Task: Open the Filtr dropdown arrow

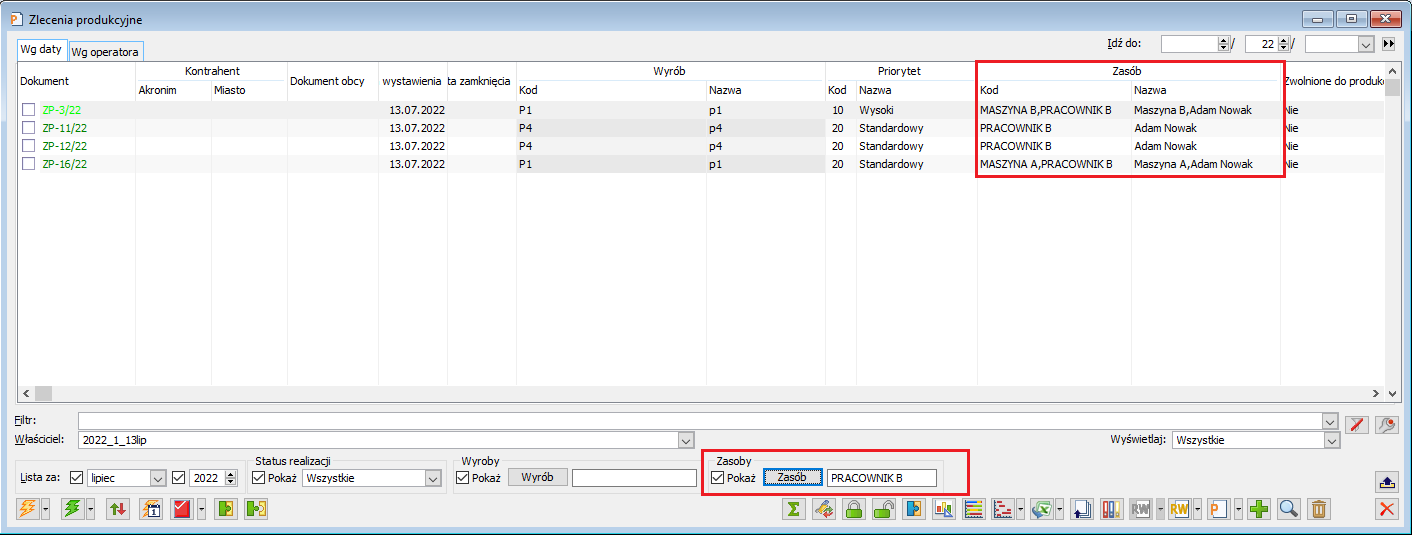Action: click(1330, 421)
